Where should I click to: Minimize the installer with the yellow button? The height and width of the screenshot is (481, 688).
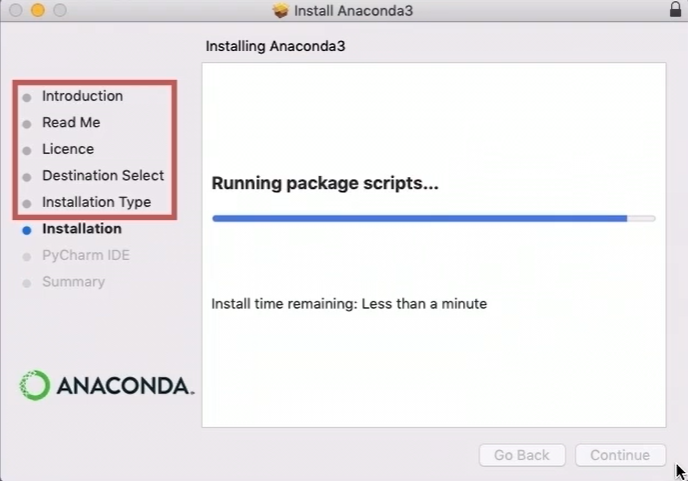coord(38,11)
